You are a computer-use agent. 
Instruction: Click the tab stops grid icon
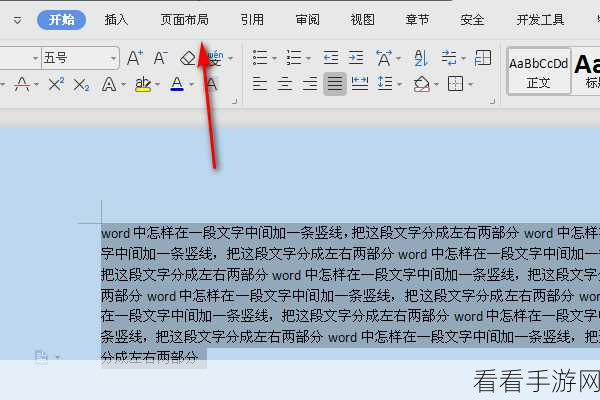(483, 58)
